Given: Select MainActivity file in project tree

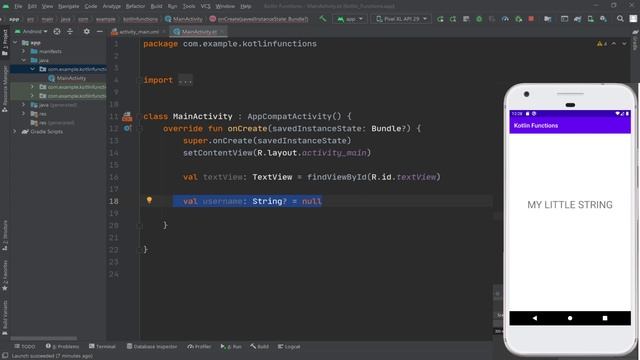Looking at the screenshot, I should coord(67,78).
